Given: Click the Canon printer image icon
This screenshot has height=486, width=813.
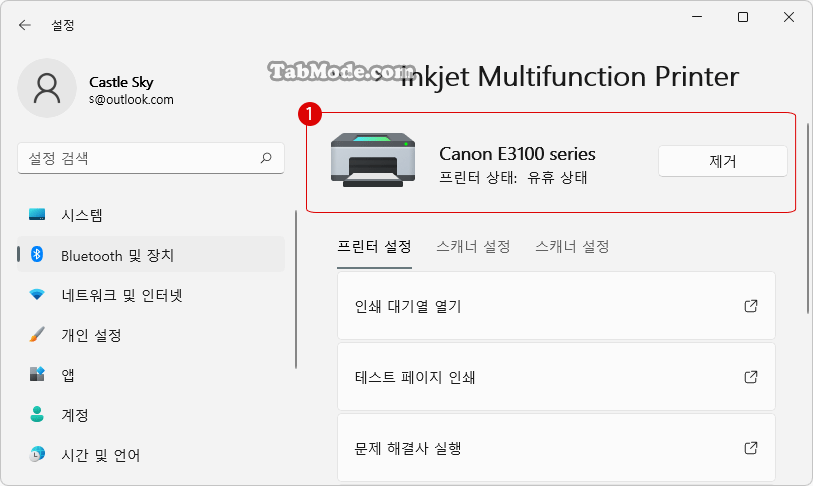Looking at the screenshot, I should point(373,160).
